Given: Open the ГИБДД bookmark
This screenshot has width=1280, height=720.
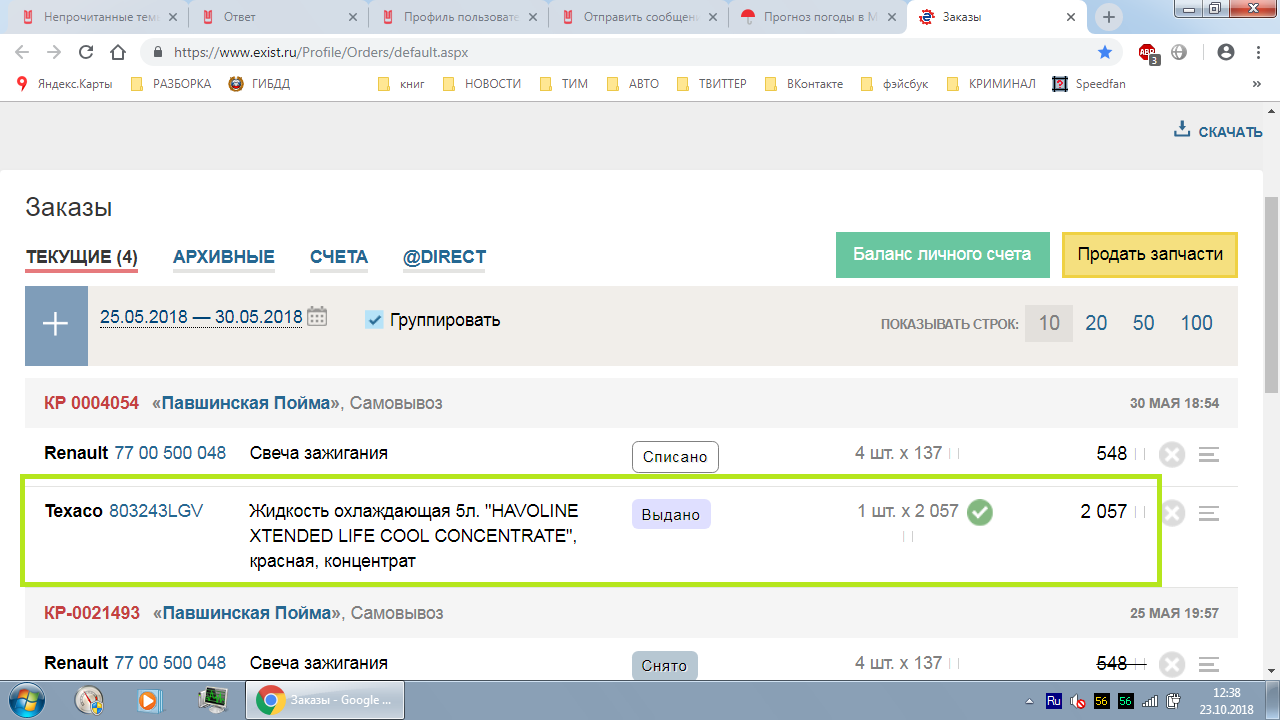Looking at the screenshot, I should click(x=259, y=84).
